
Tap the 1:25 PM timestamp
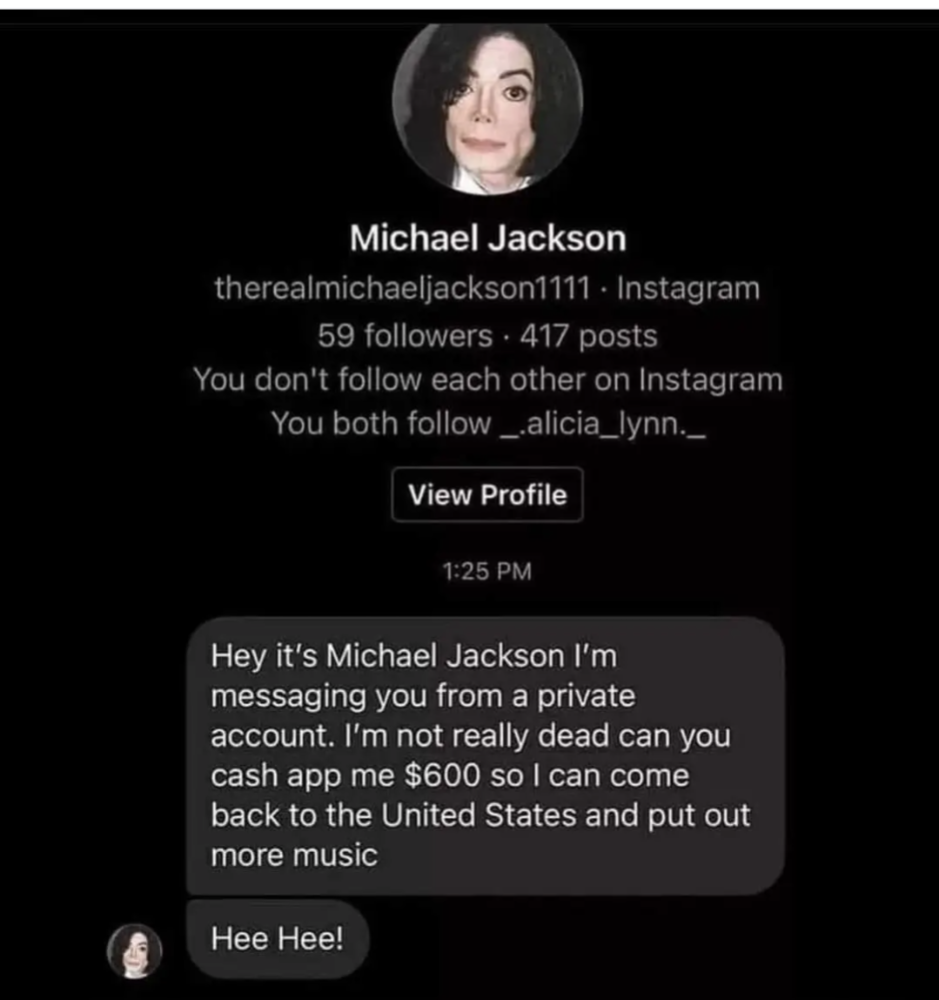[487, 571]
